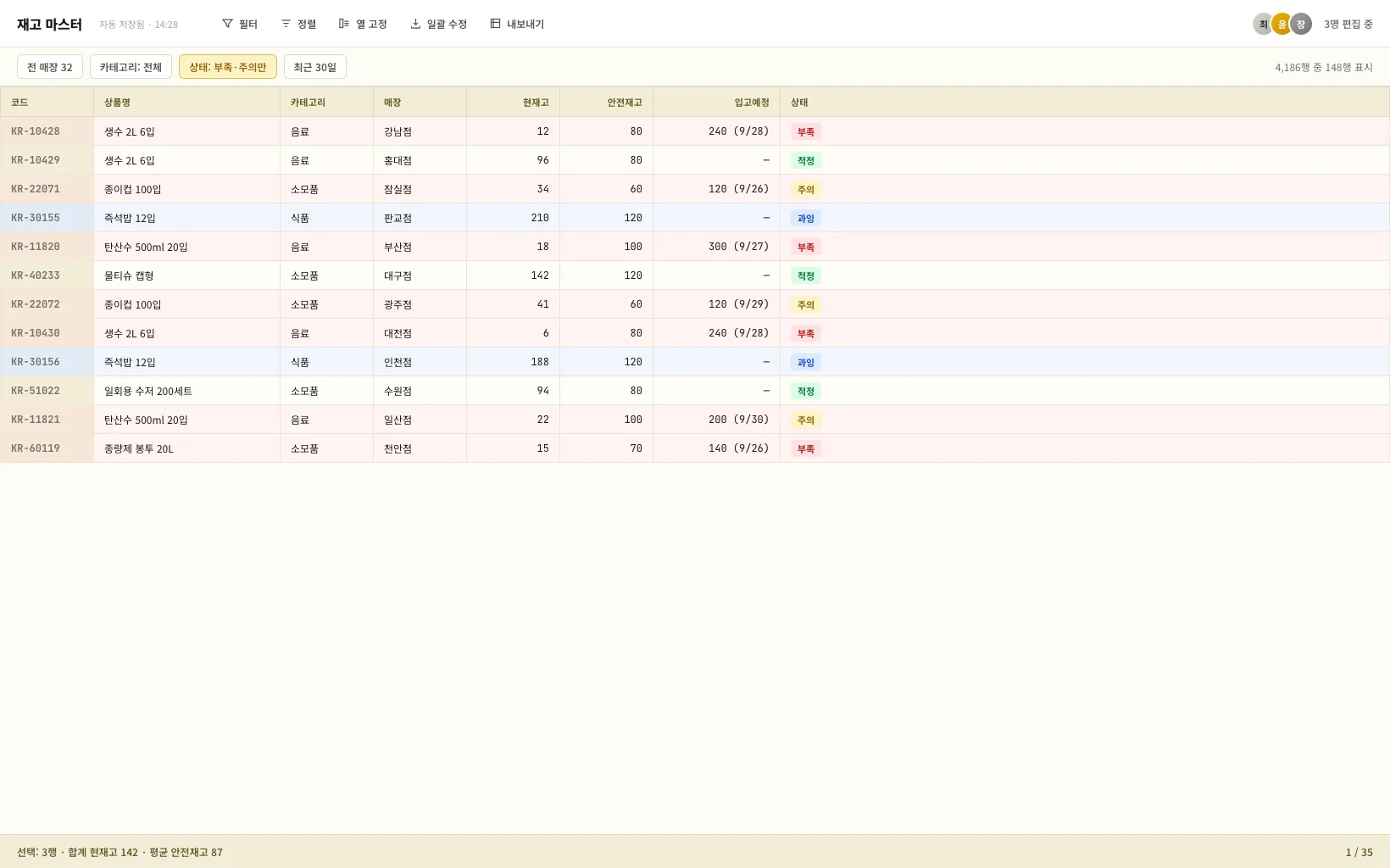
Task: Click the column freeze icon
Action: tap(344, 24)
